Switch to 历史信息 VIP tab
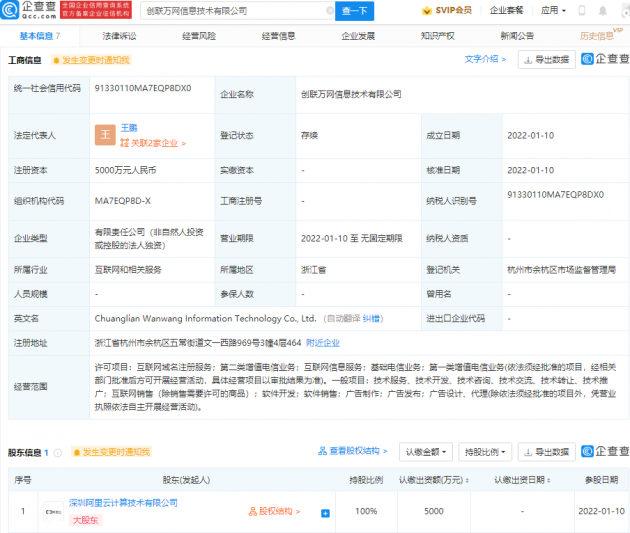Image resolution: width=630 pixels, height=533 pixels. point(601,35)
